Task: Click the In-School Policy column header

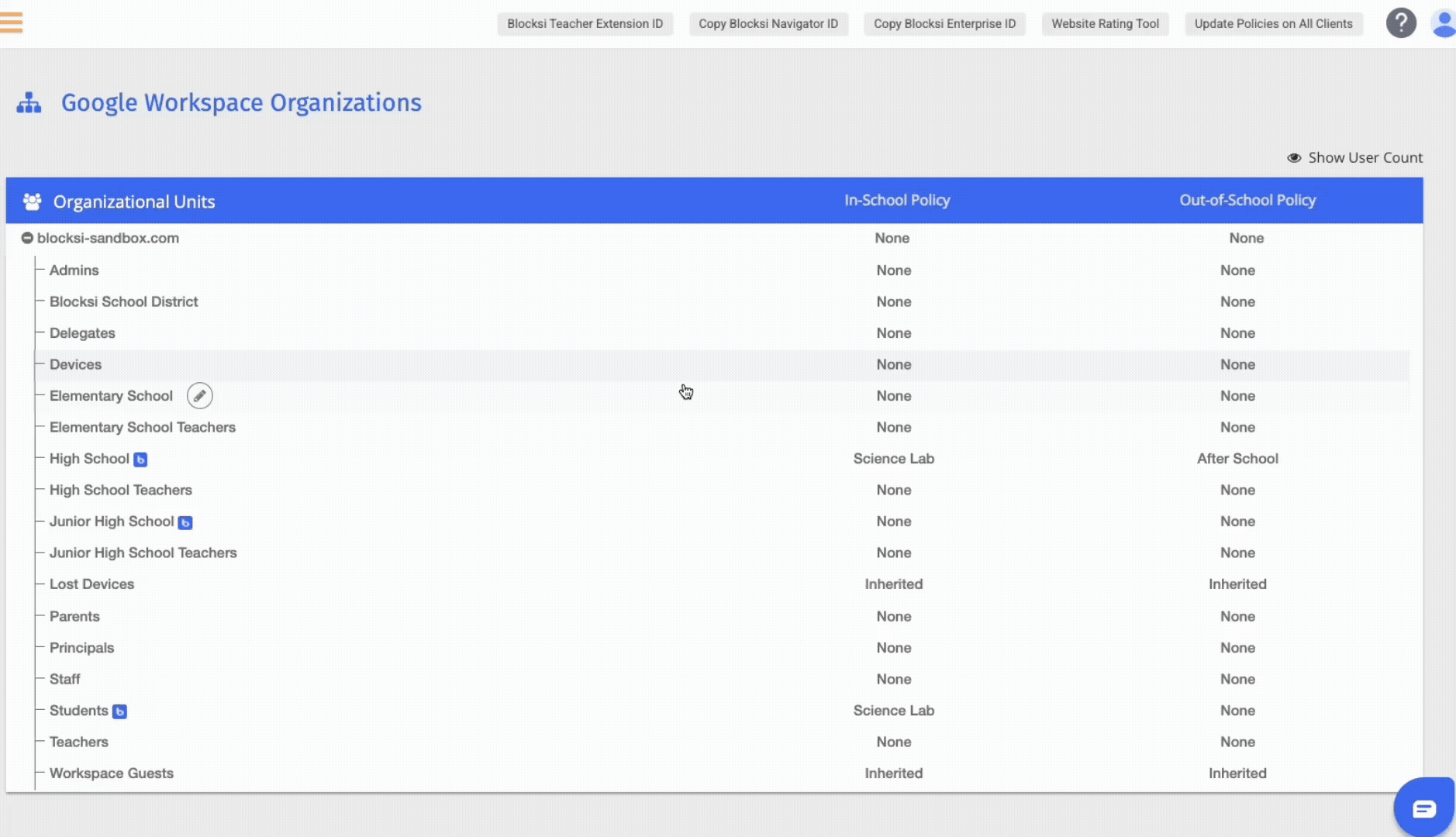Action: tap(897, 200)
